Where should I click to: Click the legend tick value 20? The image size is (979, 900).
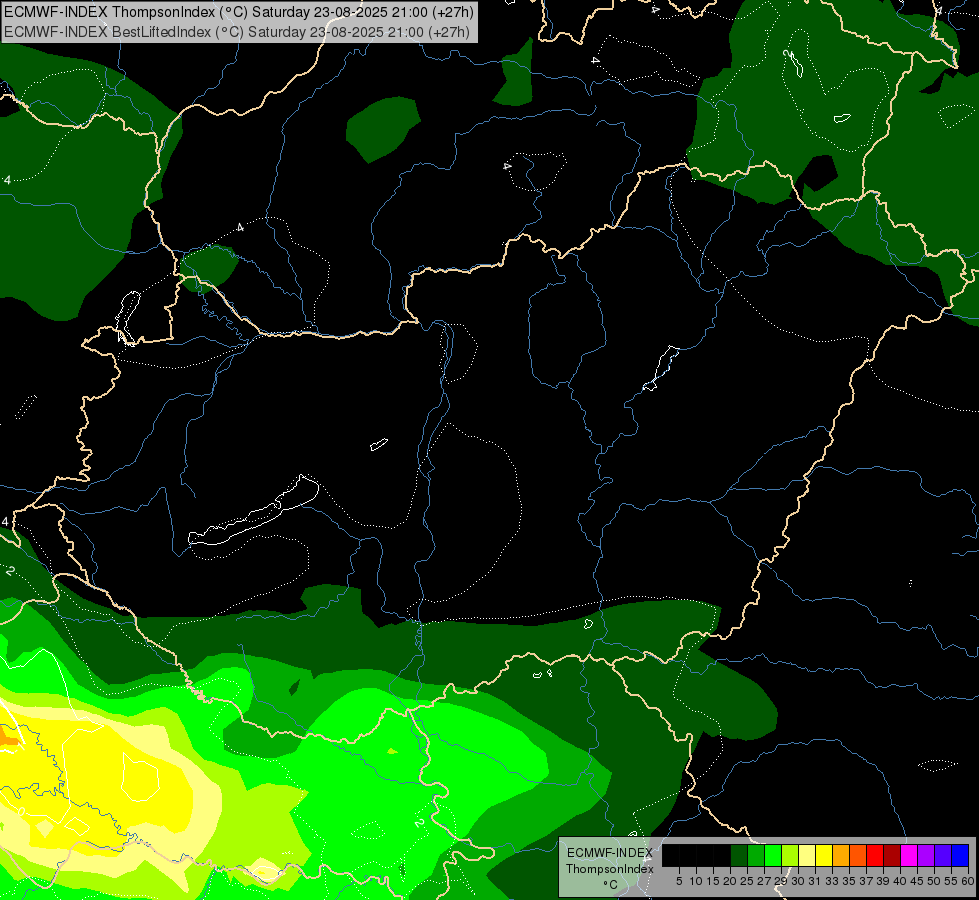pyautogui.click(x=729, y=881)
